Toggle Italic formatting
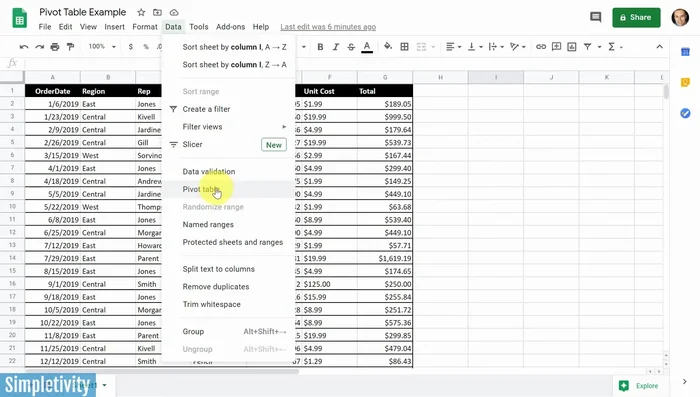Screen dimensions: 700x397 [336, 46]
